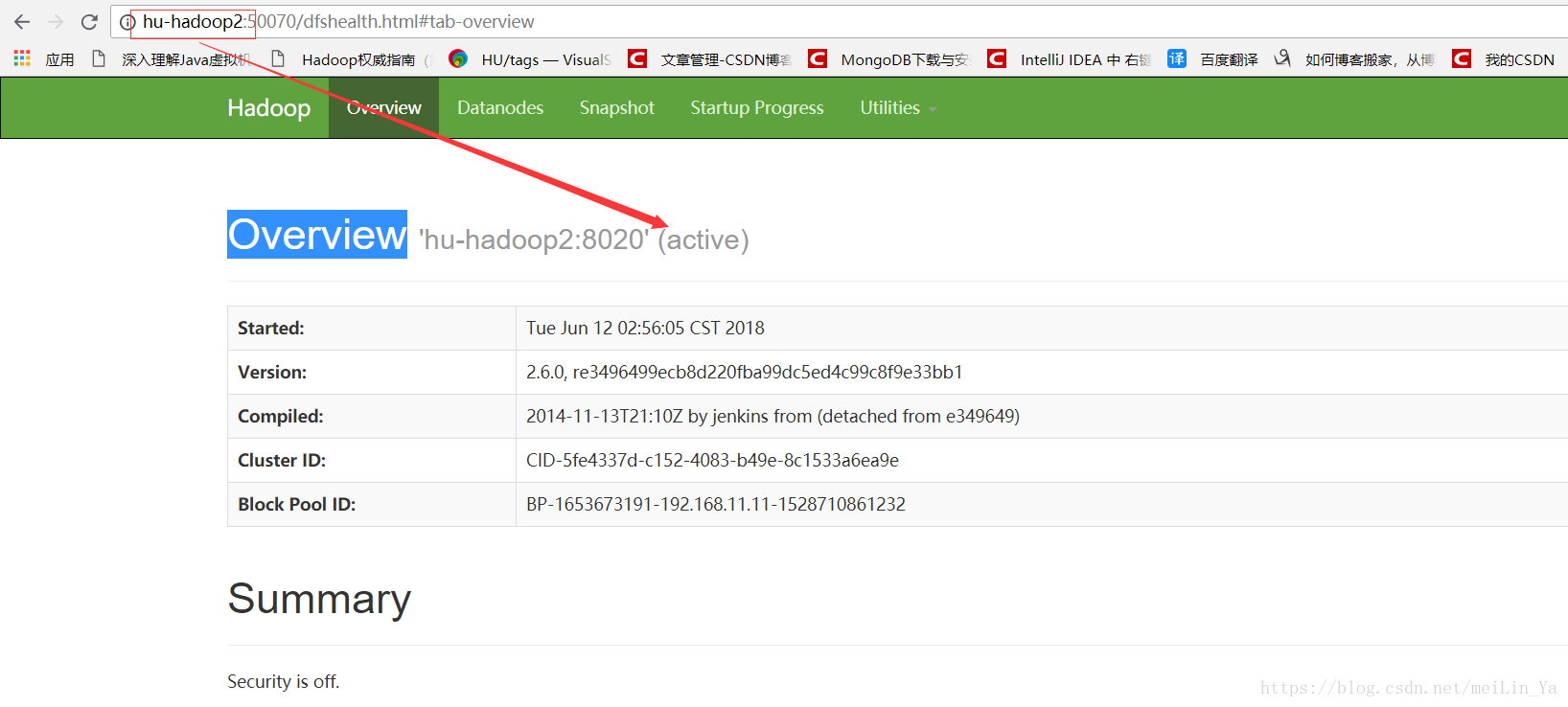Switch to the Overview tab
Image resolution: width=1568 pixels, height=707 pixels.
coord(383,107)
